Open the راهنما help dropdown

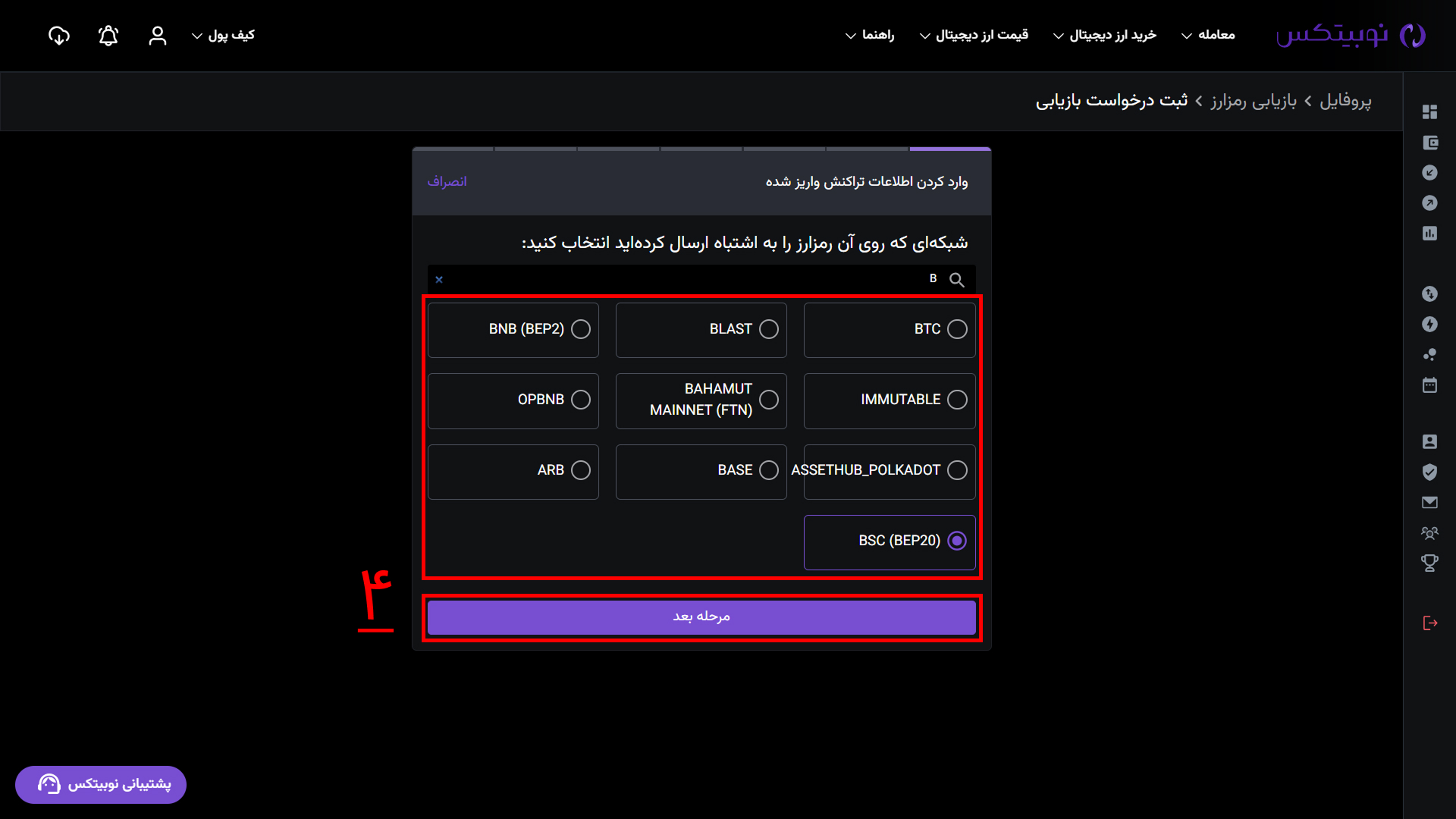click(x=870, y=36)
